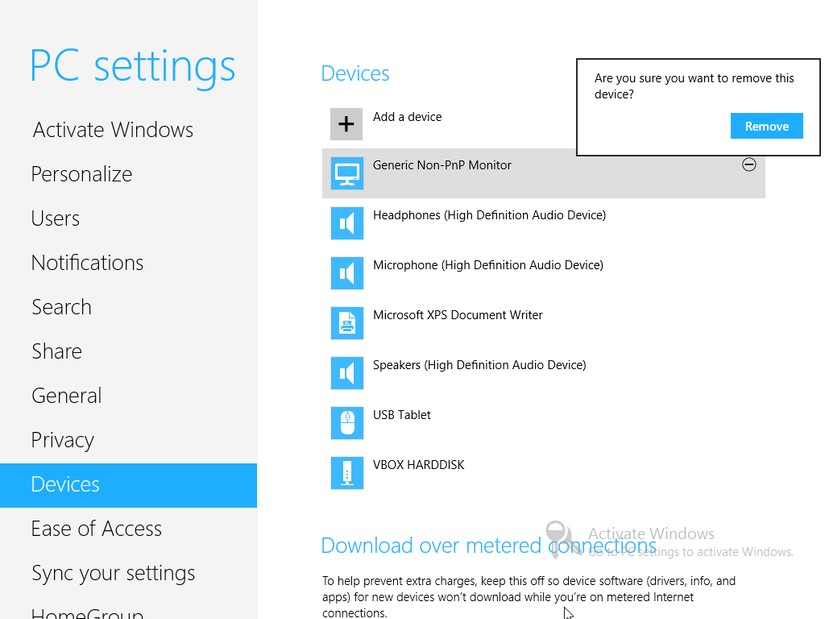Go to Users settings
This screenshot has height=619, width=825.
coord(55,218)
